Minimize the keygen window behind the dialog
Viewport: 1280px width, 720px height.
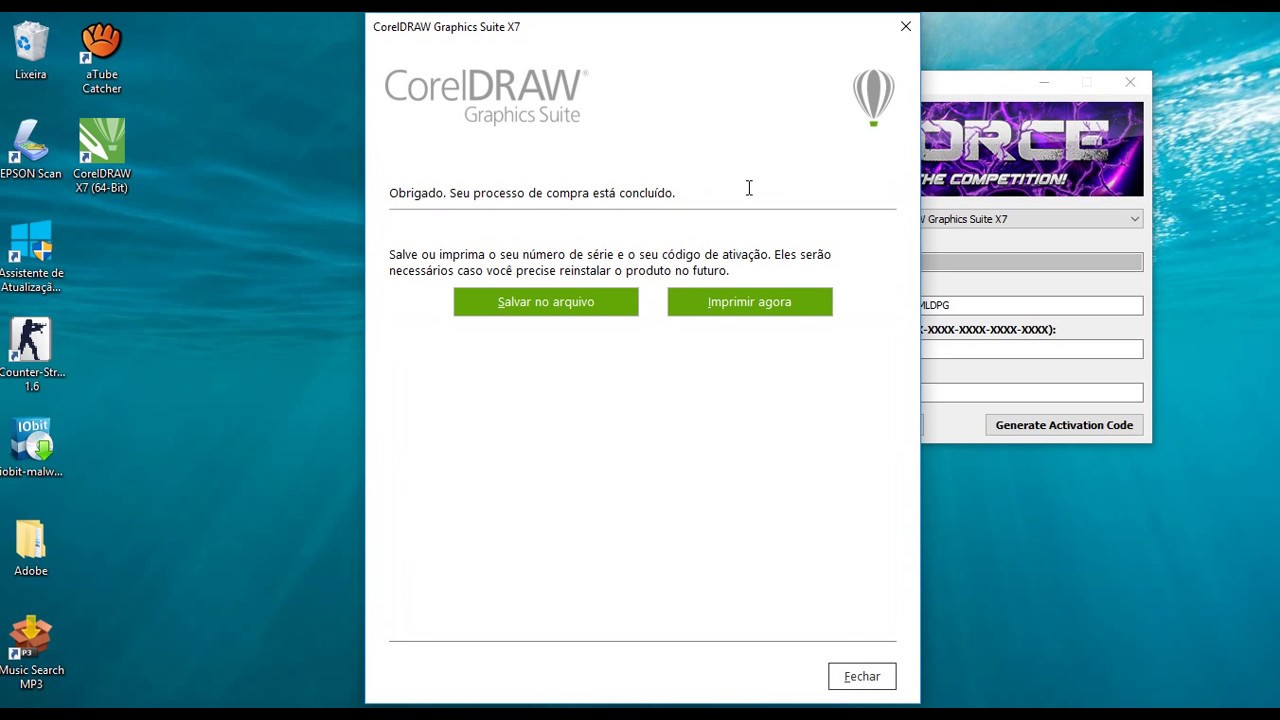(1044, 83)
